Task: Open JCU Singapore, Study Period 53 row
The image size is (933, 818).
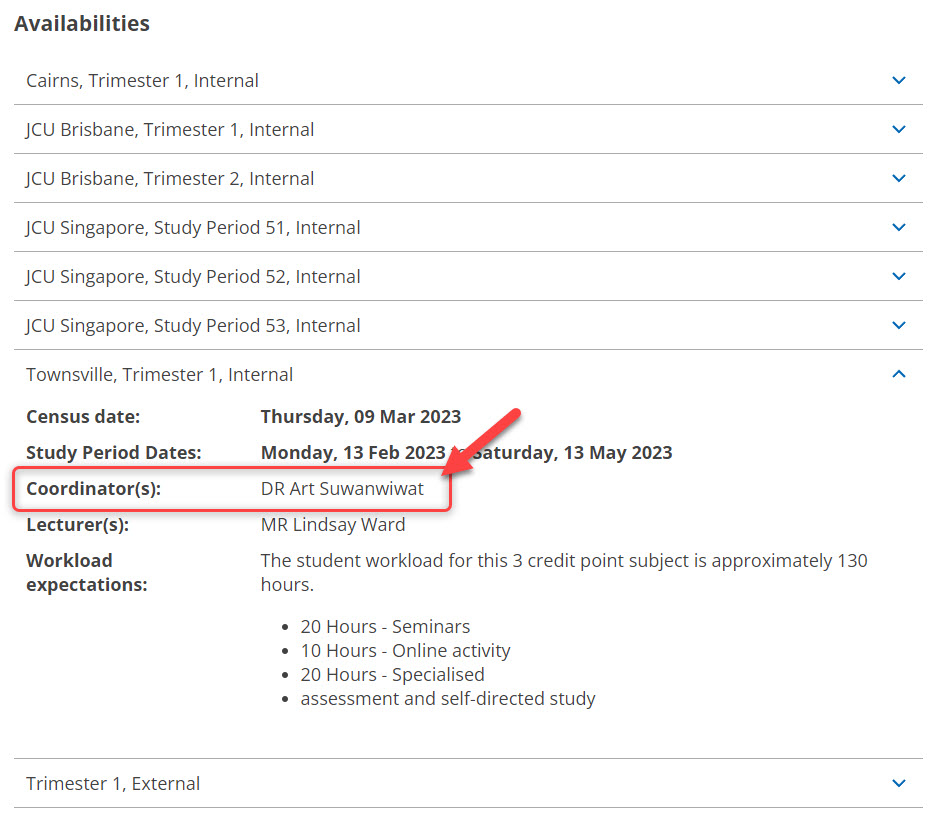Action: point(468,325)
